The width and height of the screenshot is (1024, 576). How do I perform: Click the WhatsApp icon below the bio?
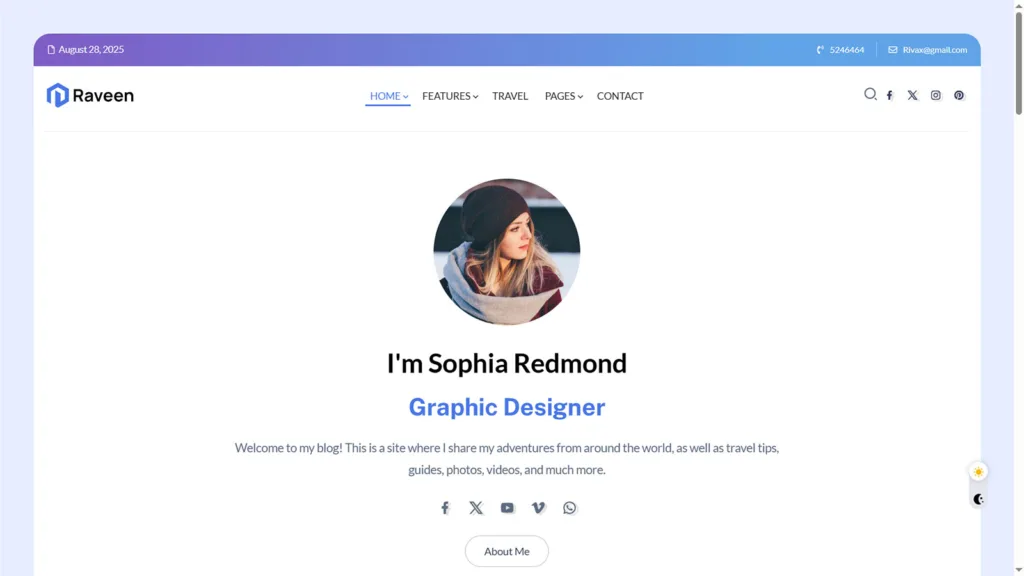[570, 508]
